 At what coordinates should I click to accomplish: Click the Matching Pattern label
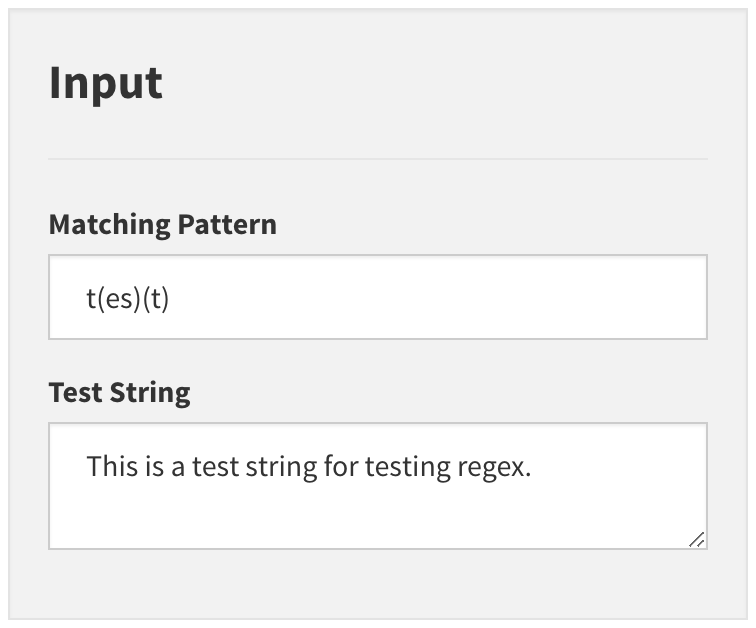coord(163,225)
